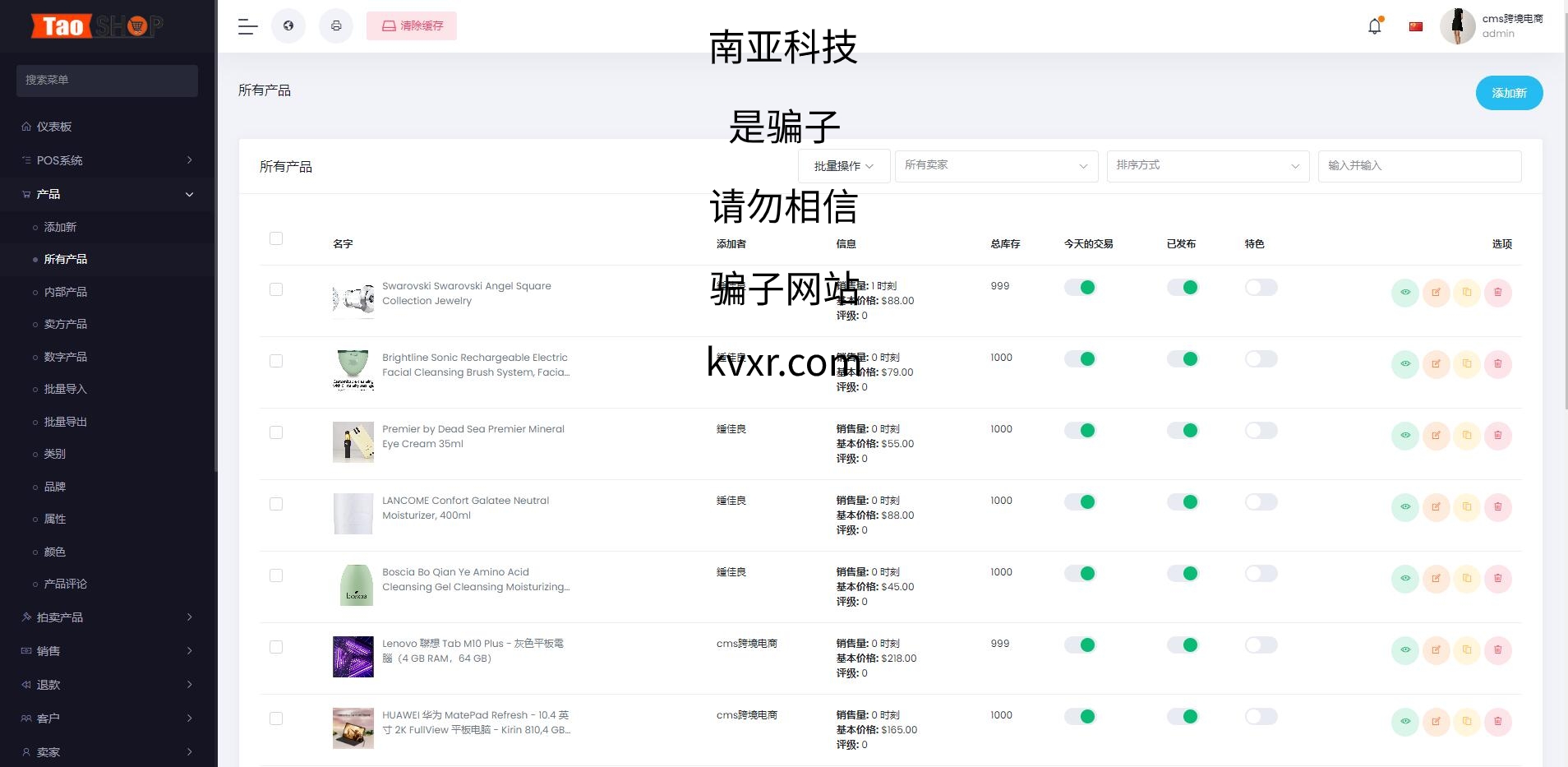Toggle the sidebar hamburger menu icon

click(247, 26)
